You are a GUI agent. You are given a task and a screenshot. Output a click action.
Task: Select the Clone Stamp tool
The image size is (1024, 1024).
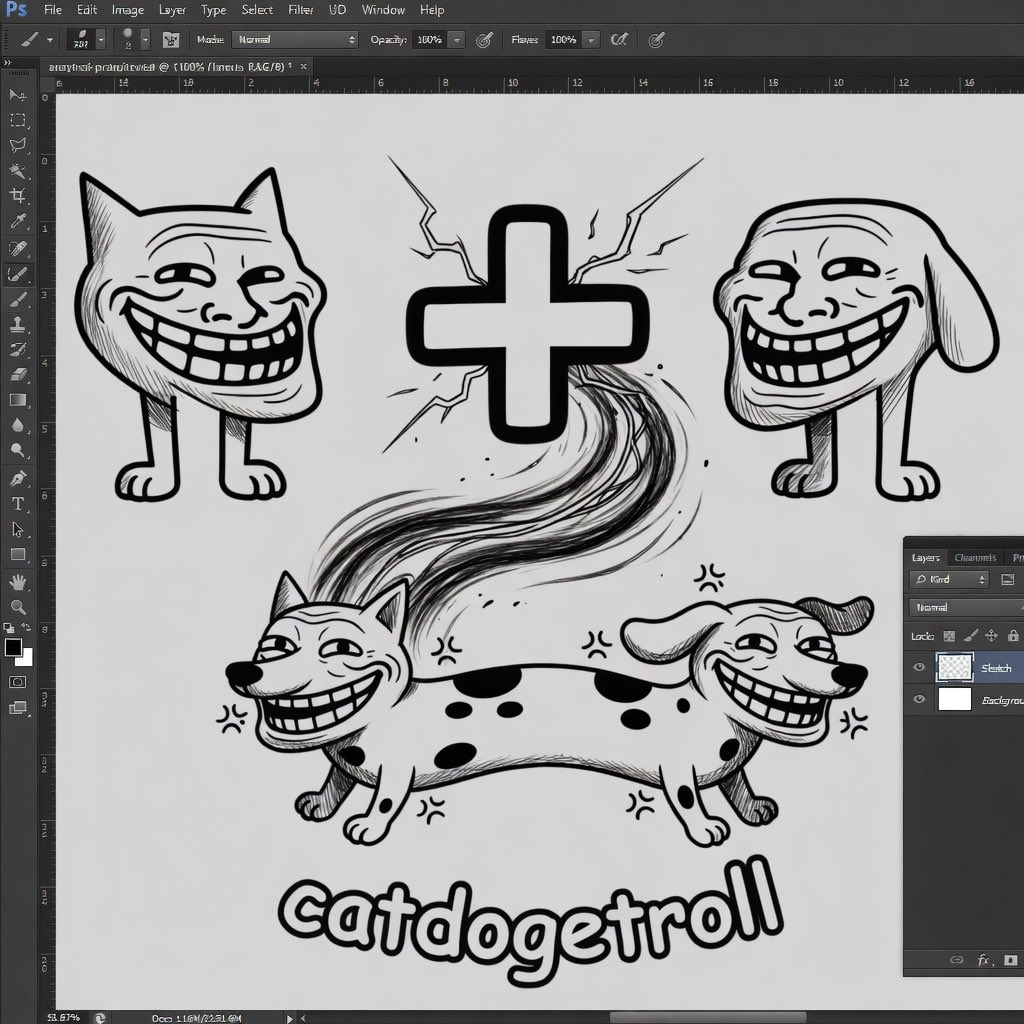coord(18,324)
